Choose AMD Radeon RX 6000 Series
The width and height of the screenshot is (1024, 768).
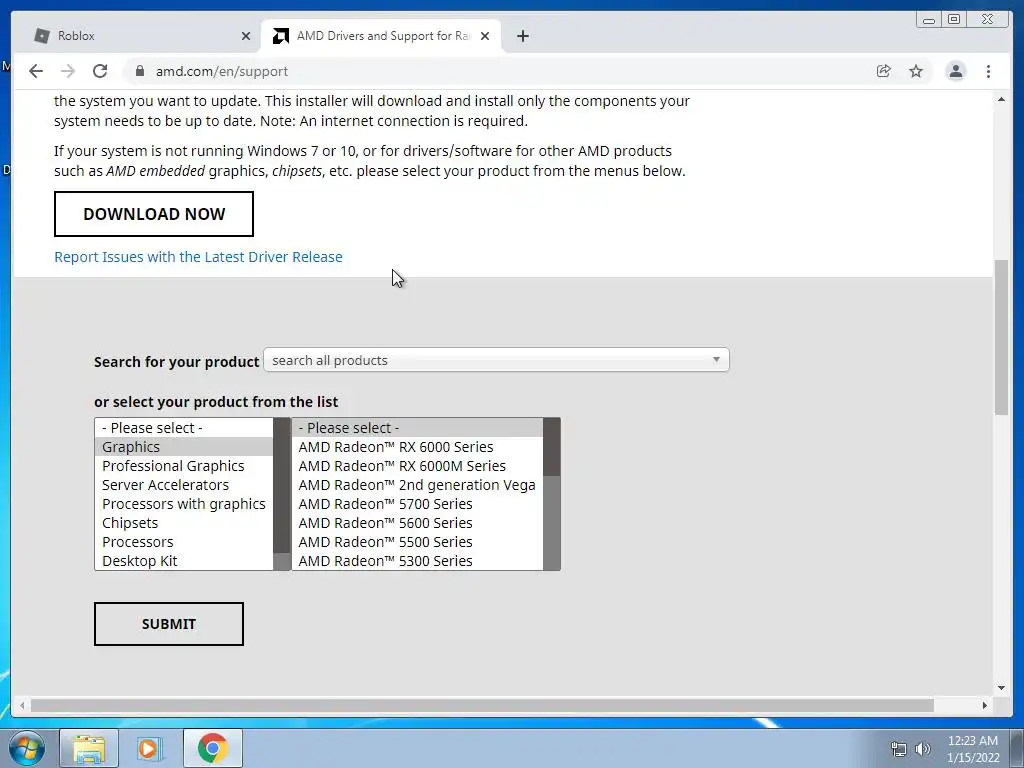[417, 447]
